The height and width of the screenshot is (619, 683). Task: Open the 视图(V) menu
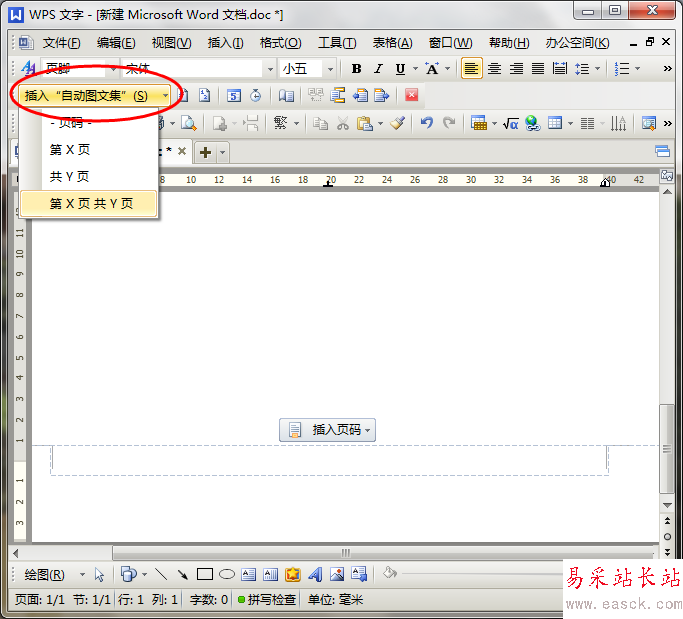(171, 43)
